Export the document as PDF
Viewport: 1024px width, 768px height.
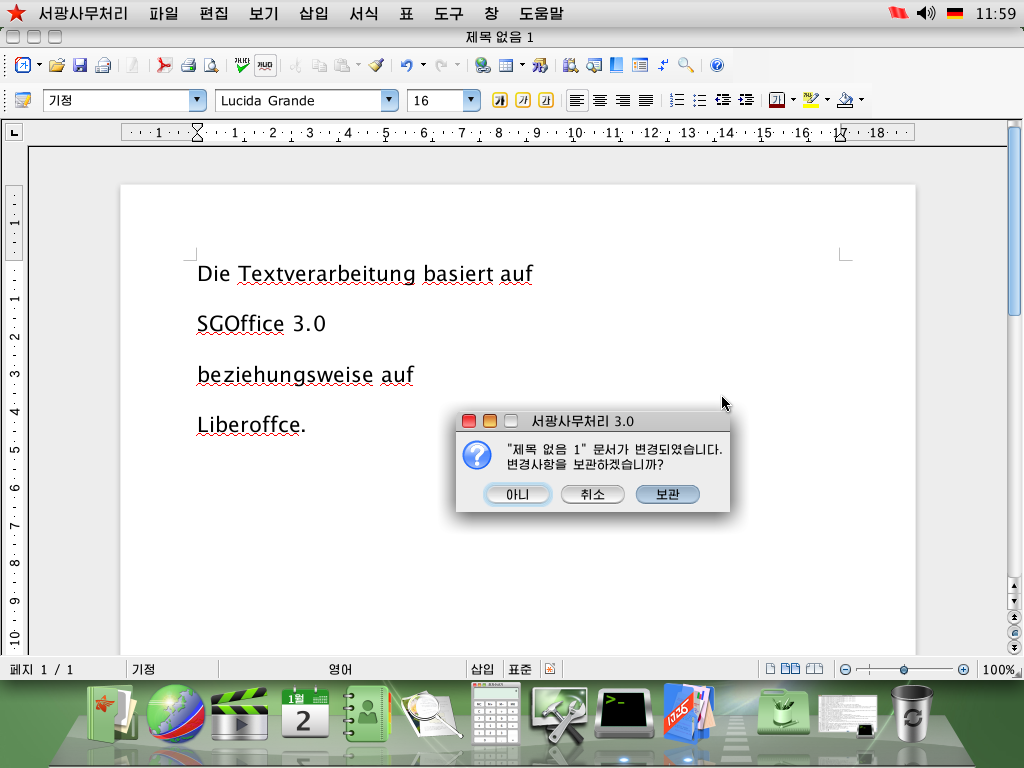(x=162, y=64)
